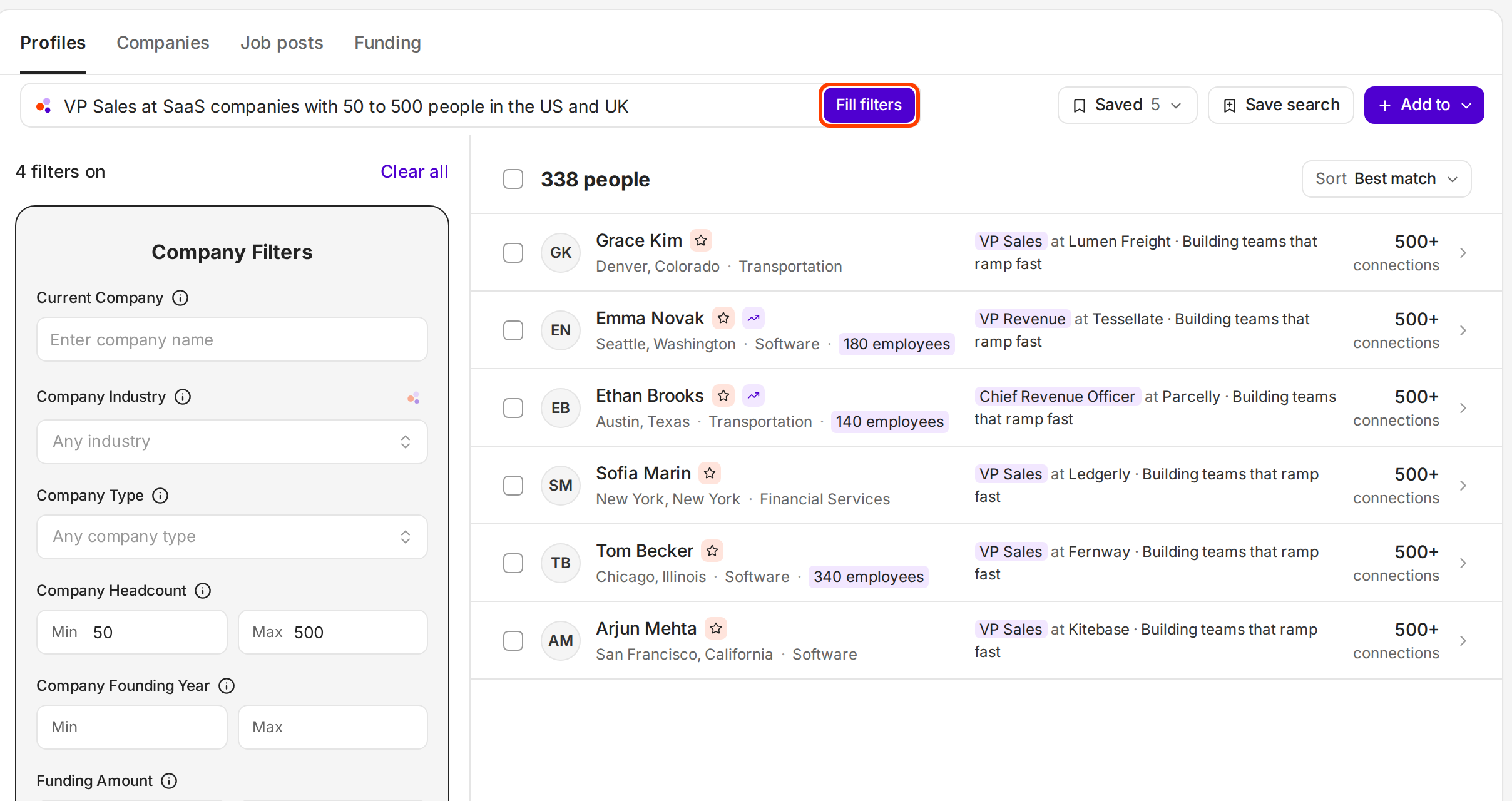Open Grace Kim's profile with the chevron arrow
The image size is (1512, 801).
pyautogui.click(x=1463, y=253)
